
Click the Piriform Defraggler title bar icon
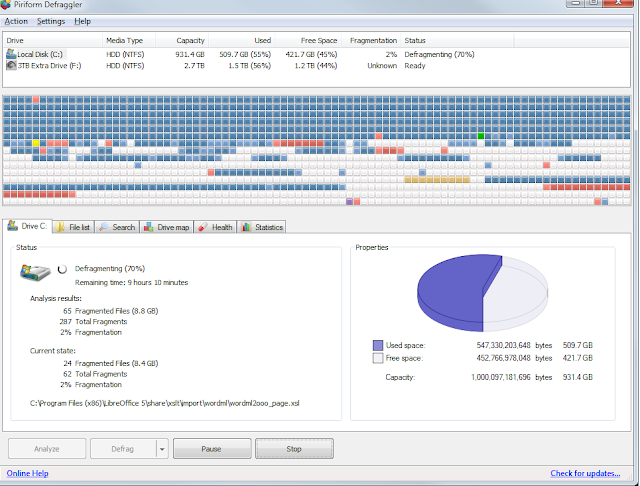click(5, 4)
